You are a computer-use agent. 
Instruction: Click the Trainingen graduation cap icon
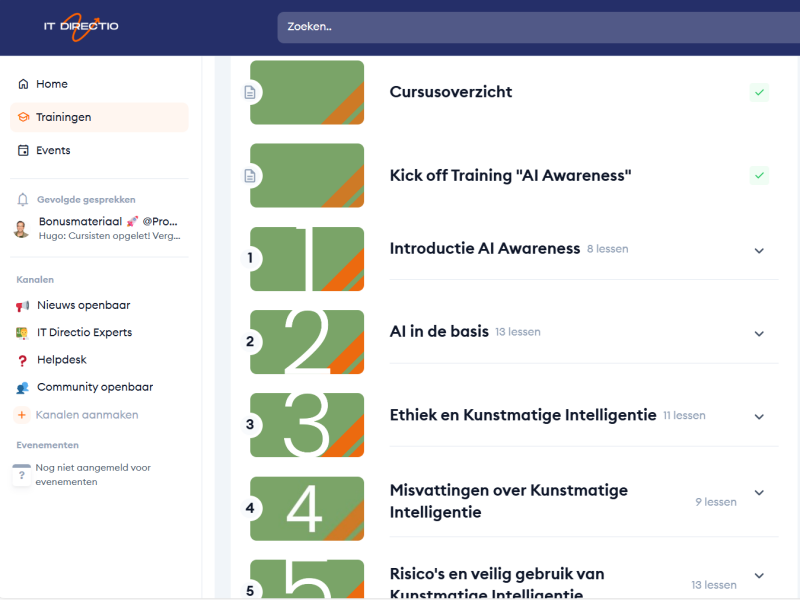coord(23,117)
